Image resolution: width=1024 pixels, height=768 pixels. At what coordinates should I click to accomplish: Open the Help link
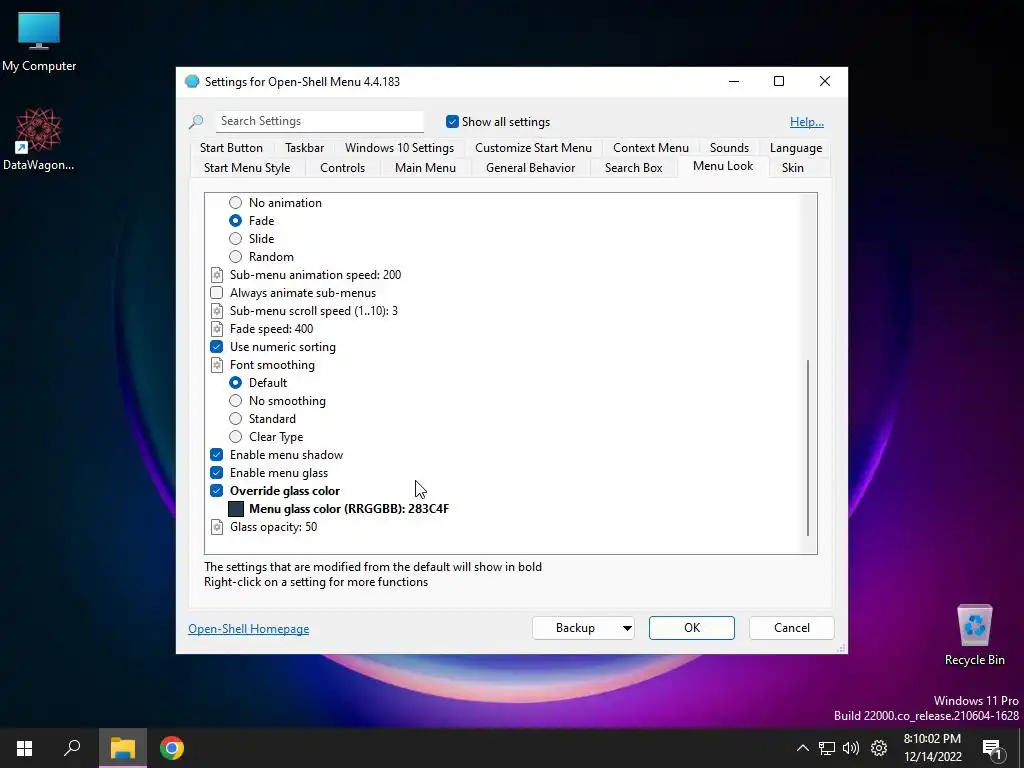pos(807,122)
